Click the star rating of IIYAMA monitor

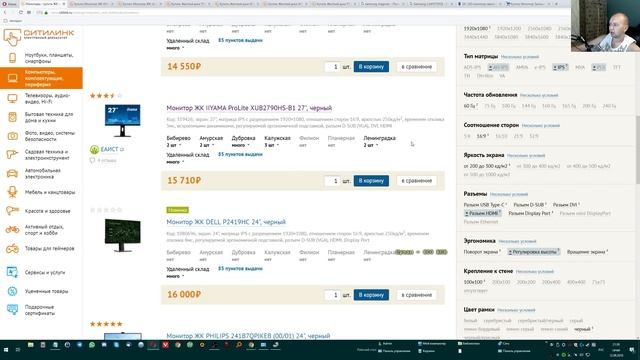[x=106, y=96]
